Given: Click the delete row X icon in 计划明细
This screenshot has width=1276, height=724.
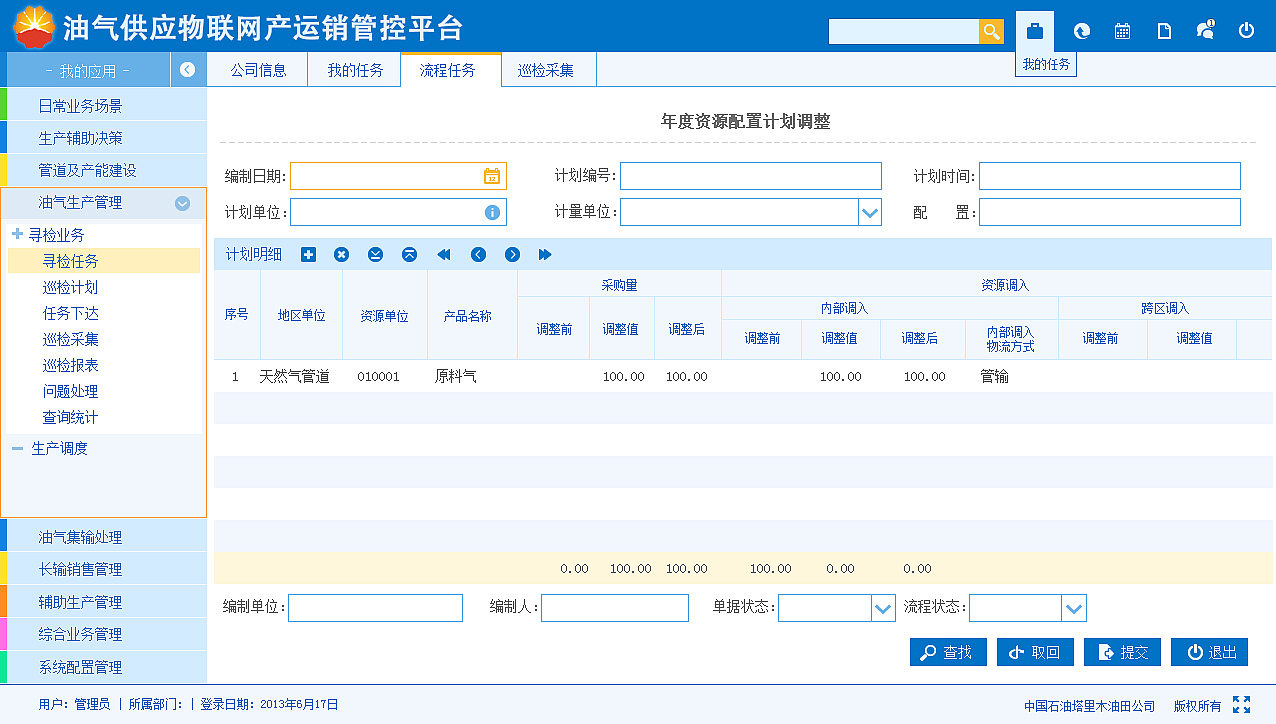Looking at the screenshot, I should click(x=341, y=255).
